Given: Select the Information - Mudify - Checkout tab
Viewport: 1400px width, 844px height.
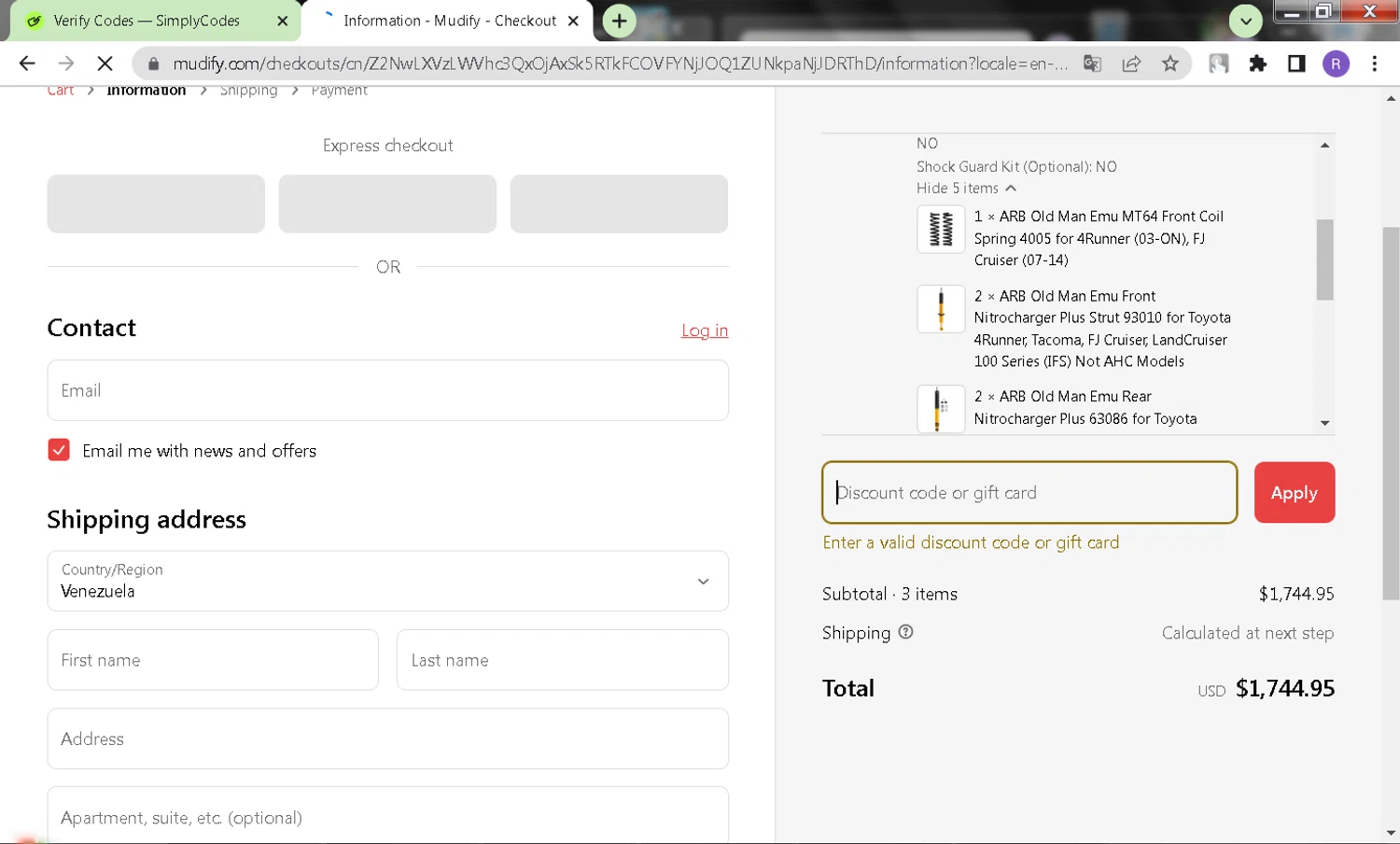Looking at the screenshot, I should 450,21.
